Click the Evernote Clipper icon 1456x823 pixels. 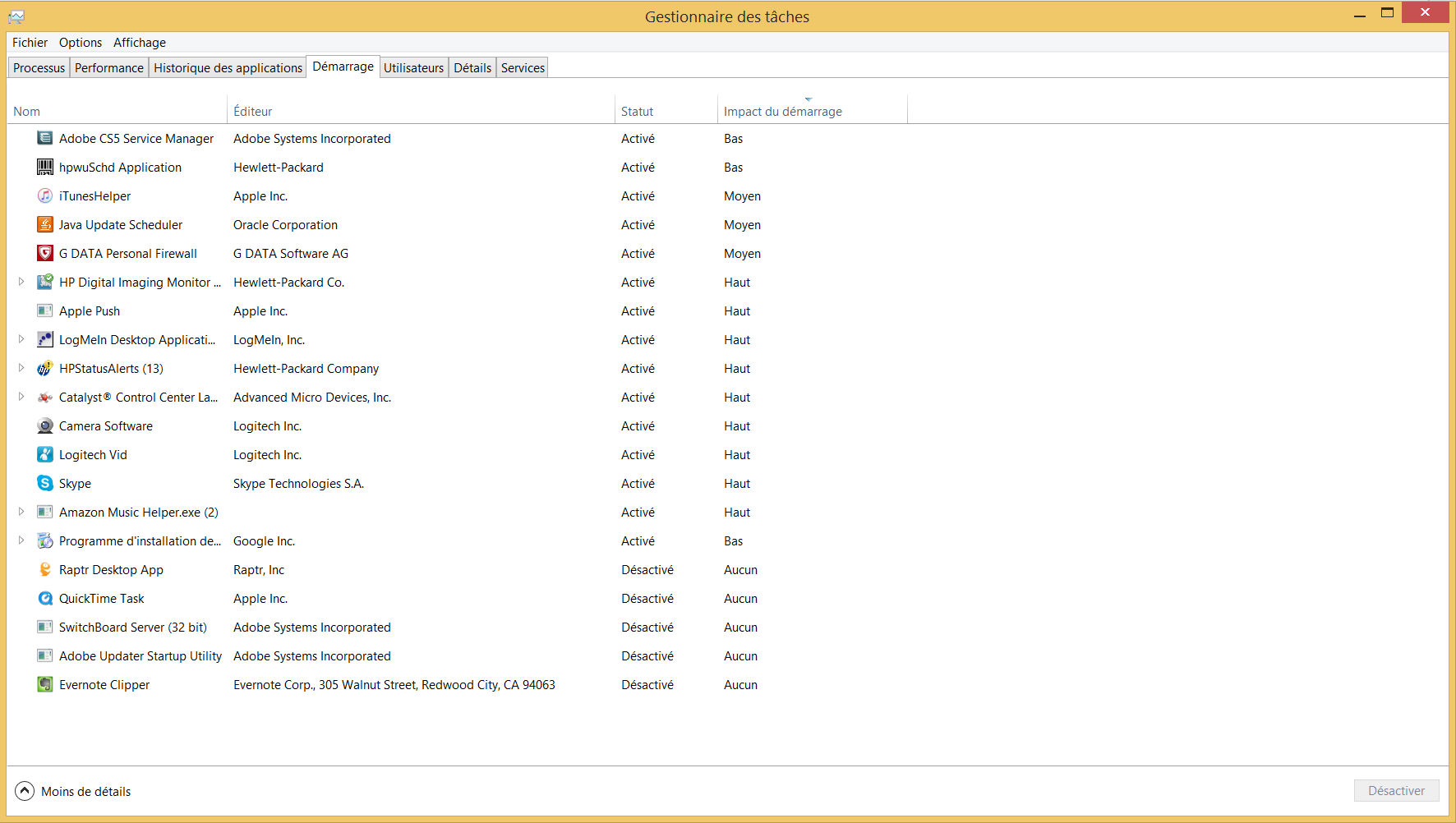[x=45, y=684]
